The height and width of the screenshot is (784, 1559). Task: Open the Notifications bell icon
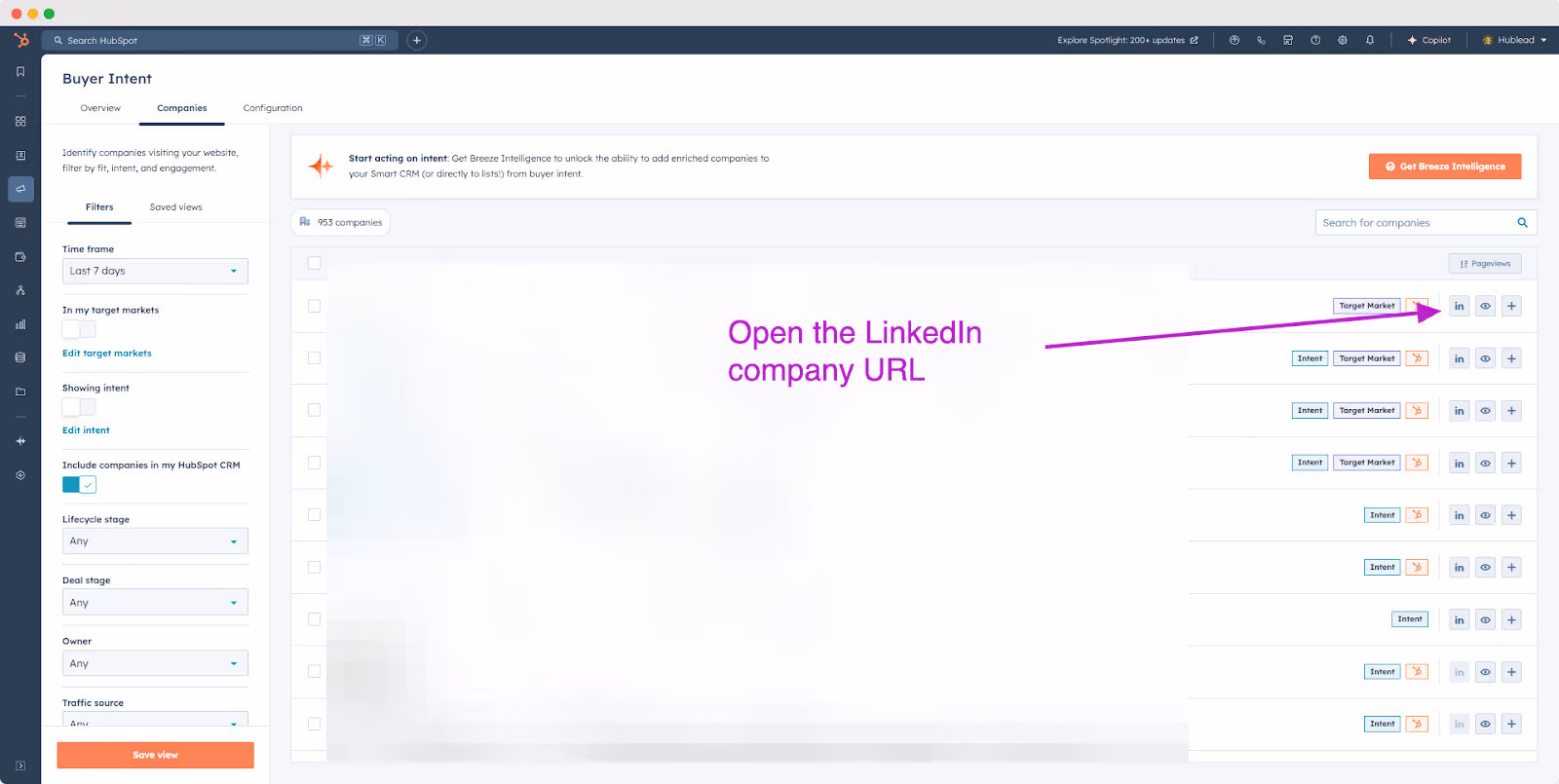click(1370, 40)
